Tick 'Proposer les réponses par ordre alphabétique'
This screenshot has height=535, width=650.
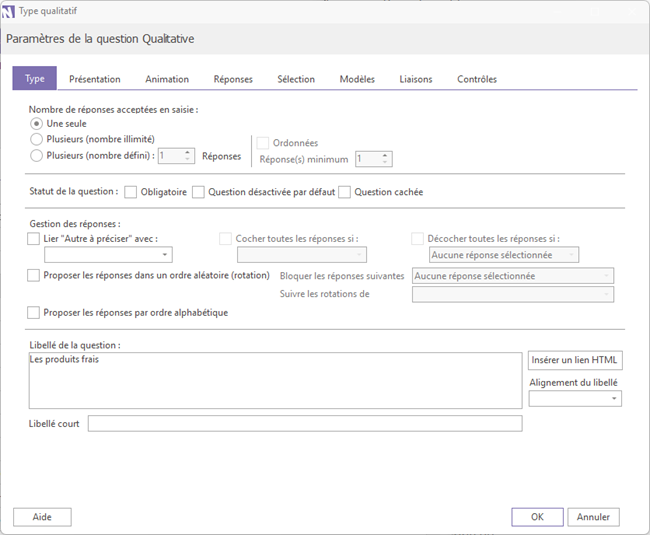33,312
